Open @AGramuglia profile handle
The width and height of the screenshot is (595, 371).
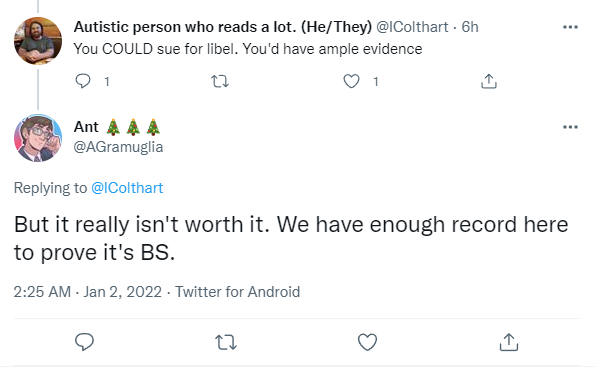pyautogui.click(x=118, y=147)
